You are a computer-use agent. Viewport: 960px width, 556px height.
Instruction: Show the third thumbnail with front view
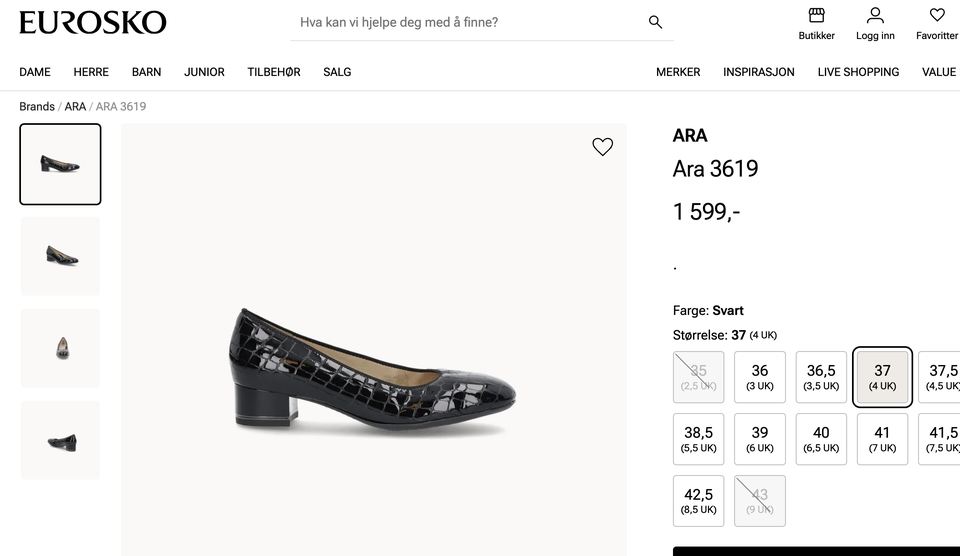coord(60,348)
